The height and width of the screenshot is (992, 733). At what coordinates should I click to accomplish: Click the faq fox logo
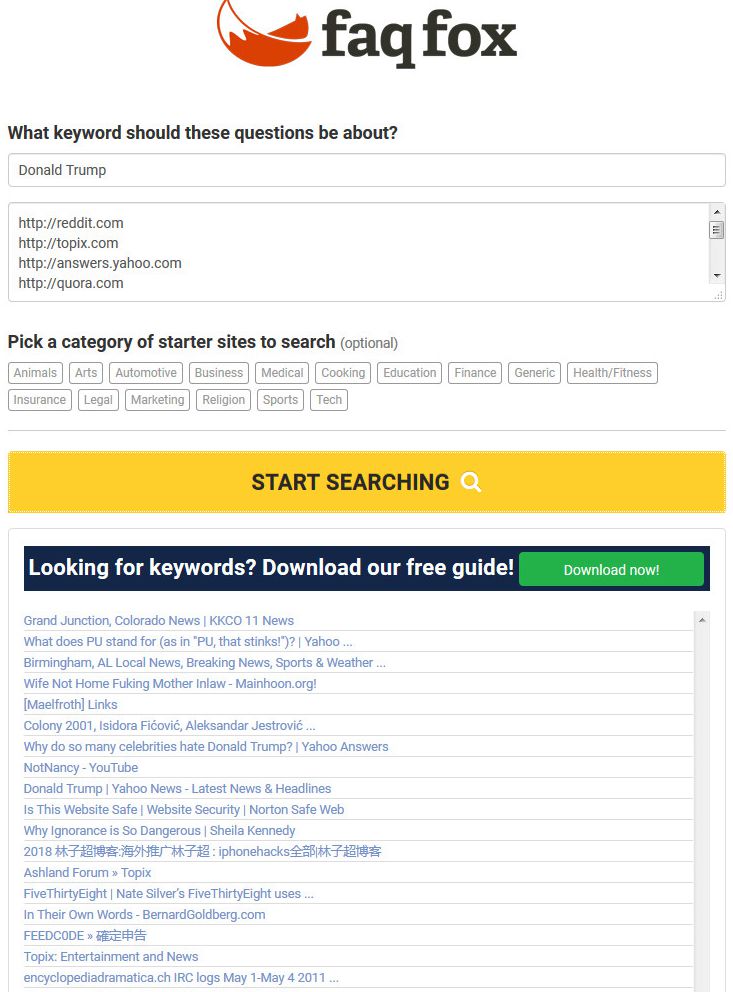pyautogui.click(x=367, y=33)
